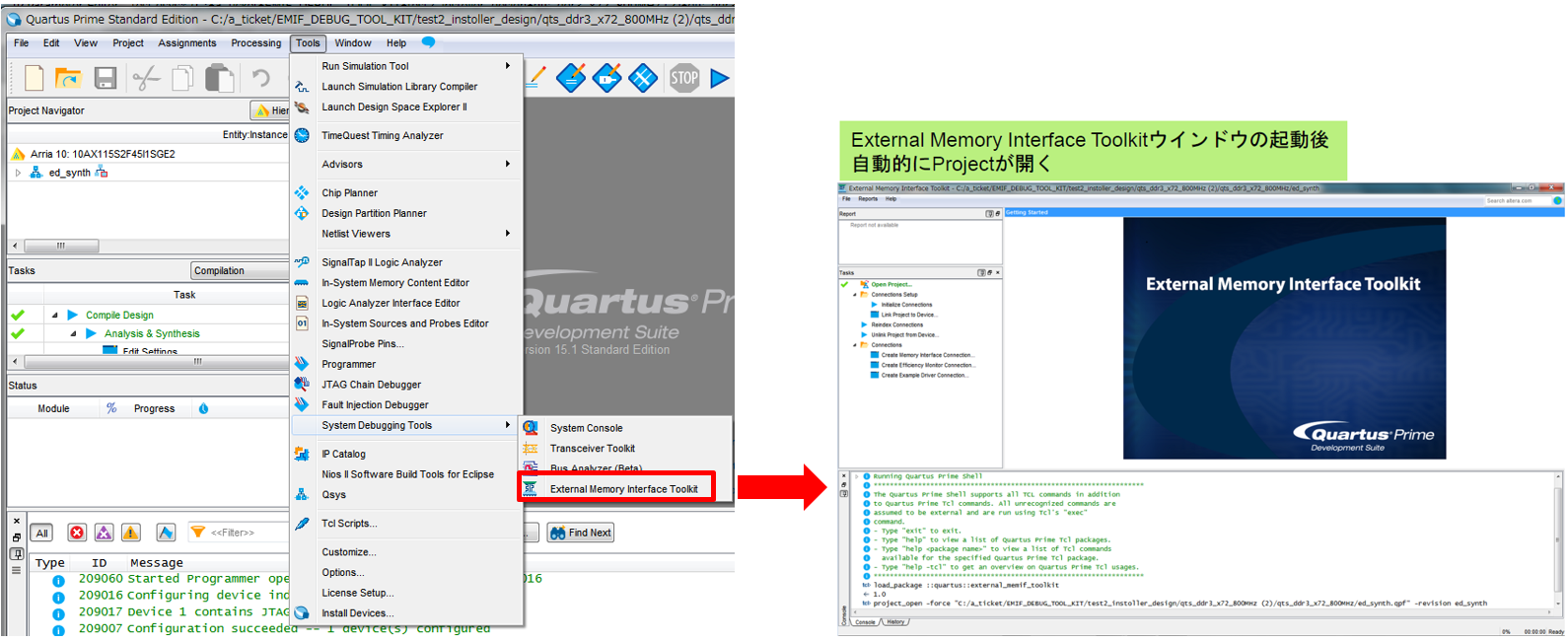Expand the Netlist Viewers submenu
The height and width of the screenshot is (642, 1568).
[x=406, y=234]
